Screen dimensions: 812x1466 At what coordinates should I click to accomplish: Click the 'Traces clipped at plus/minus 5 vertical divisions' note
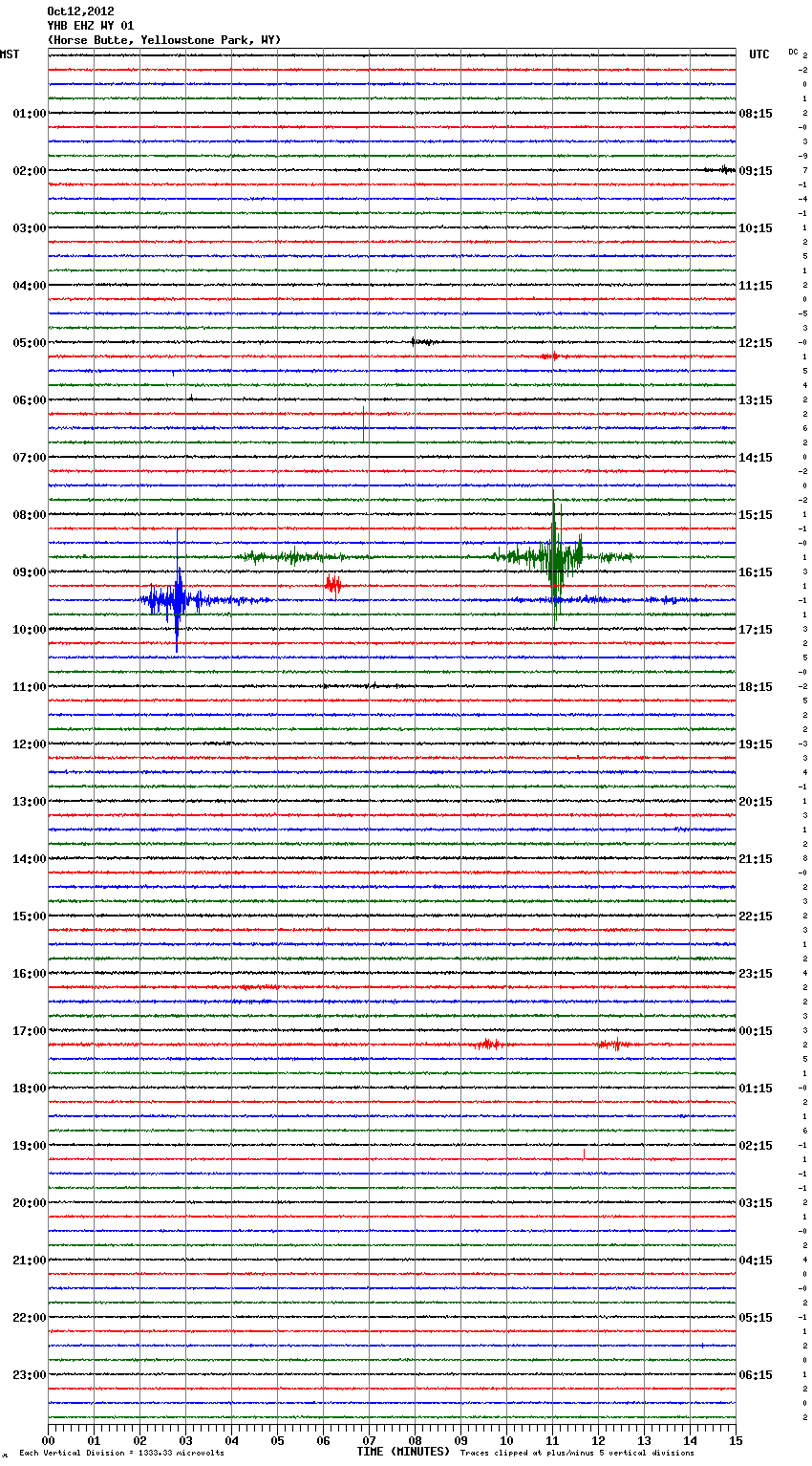click(x=577, y=1454)
